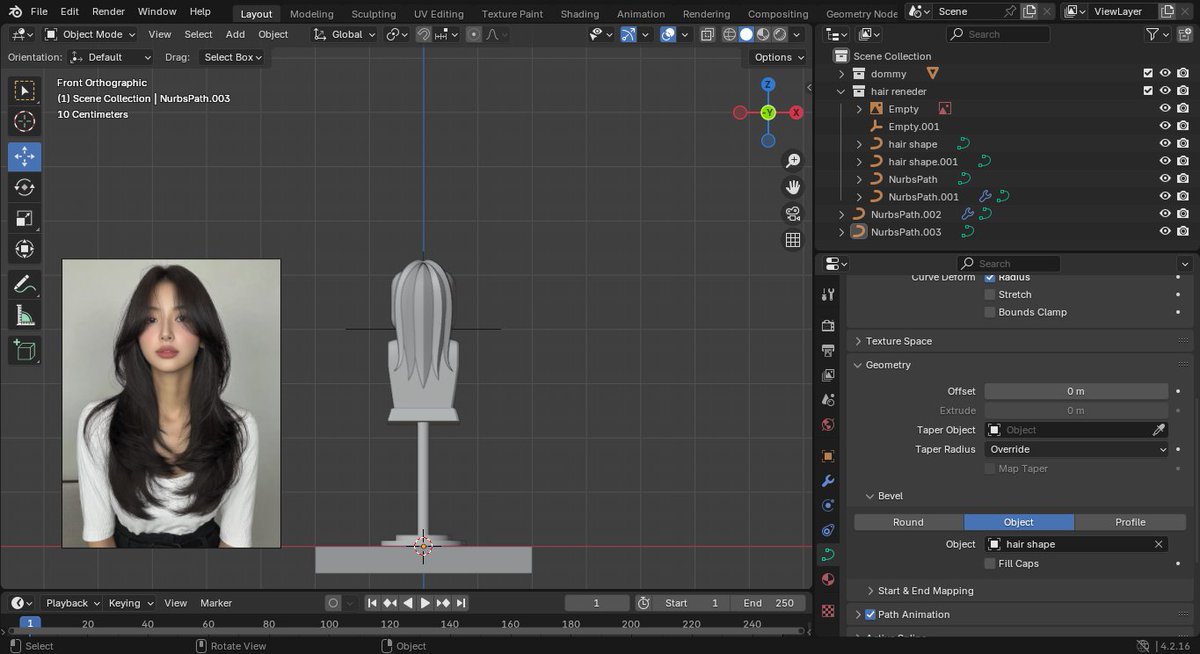Image resolution: width=1200 pixels, height=654 pixels.
Task: Switch to the UV Editing workspace tab
Action: (439, 14)
